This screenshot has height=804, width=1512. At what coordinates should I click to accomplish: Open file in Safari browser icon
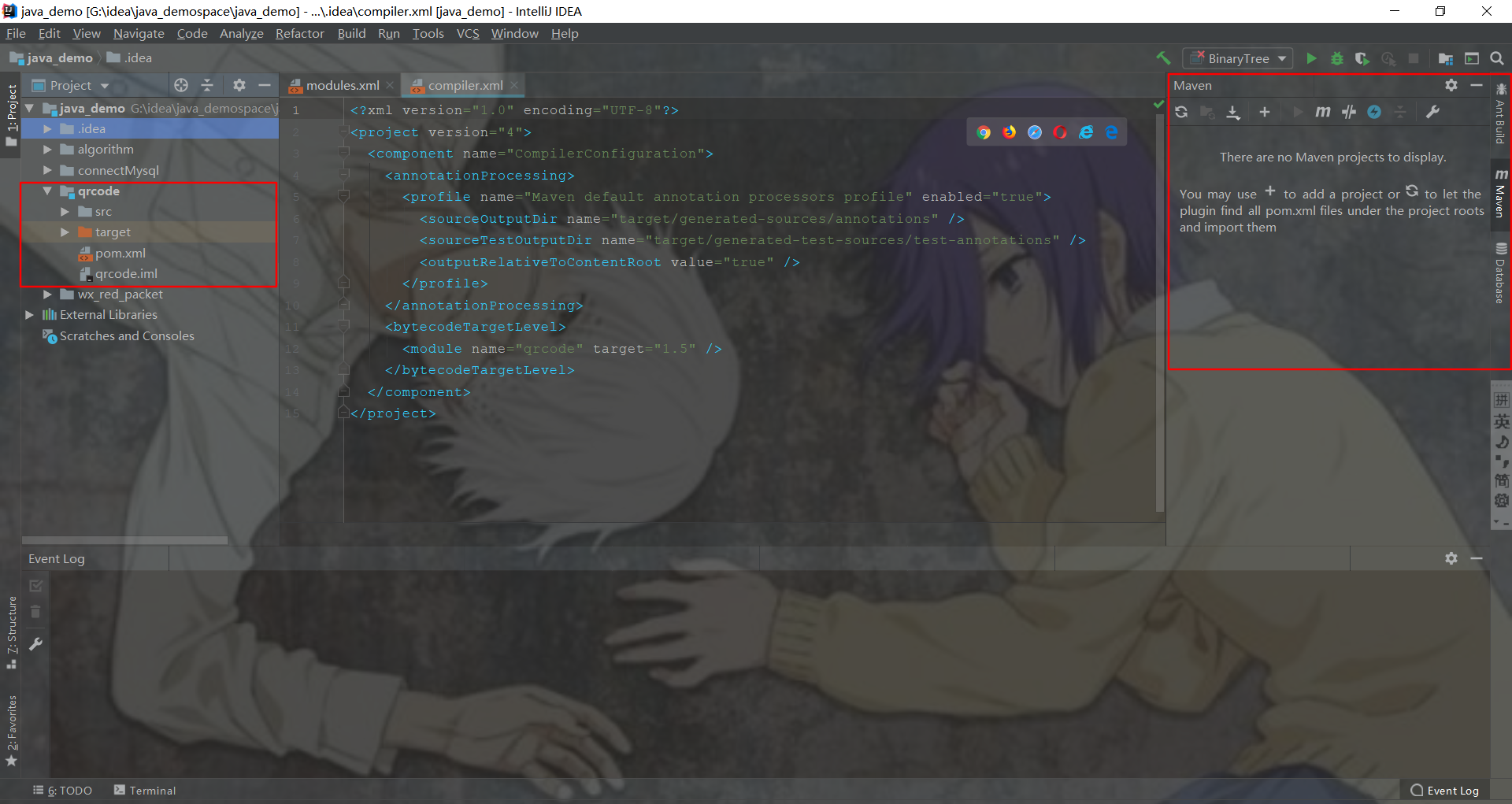click(x=1035, y=132)
